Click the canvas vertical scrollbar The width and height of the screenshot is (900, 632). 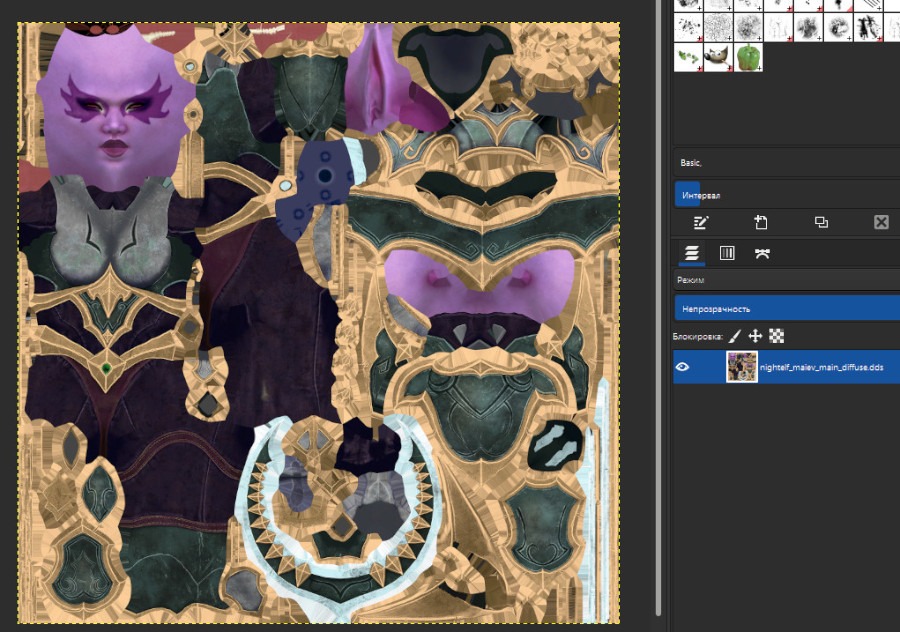[659, 310]
